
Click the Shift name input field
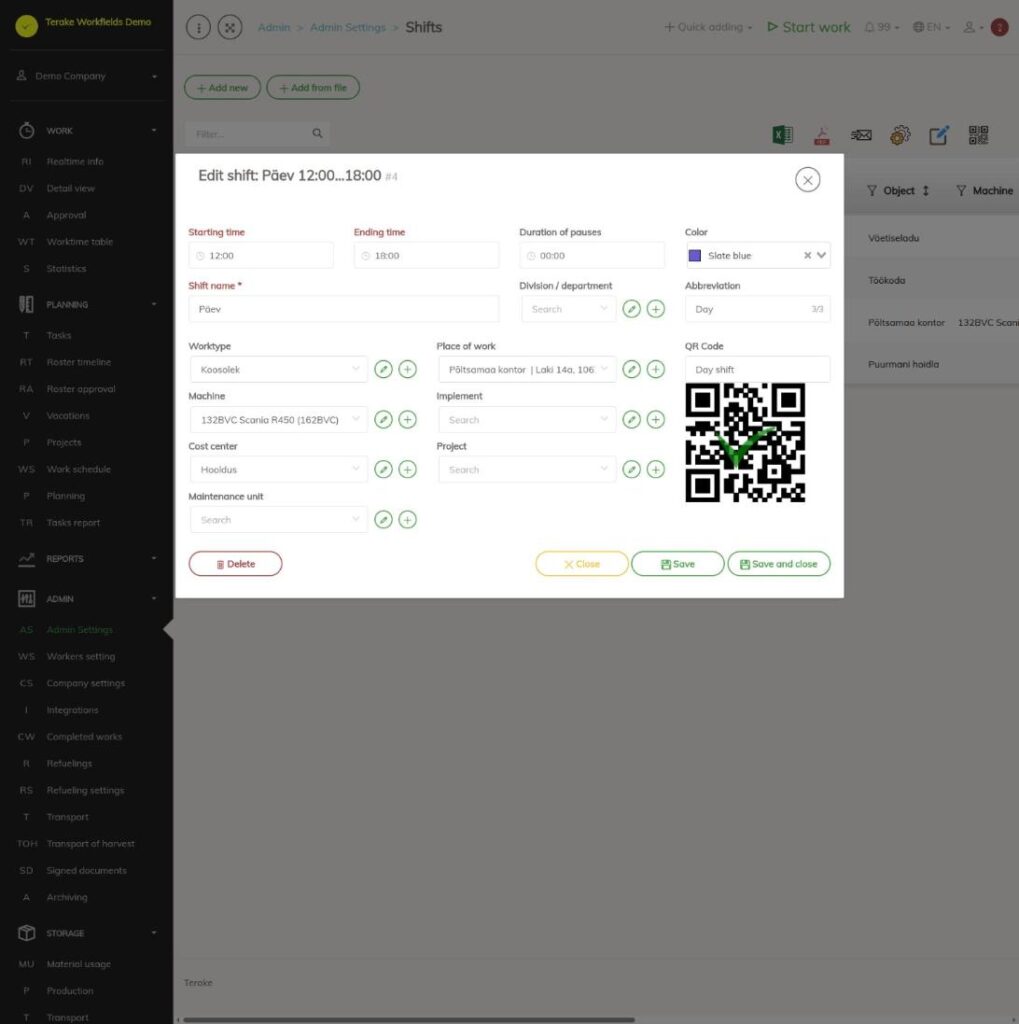[344, 309]
